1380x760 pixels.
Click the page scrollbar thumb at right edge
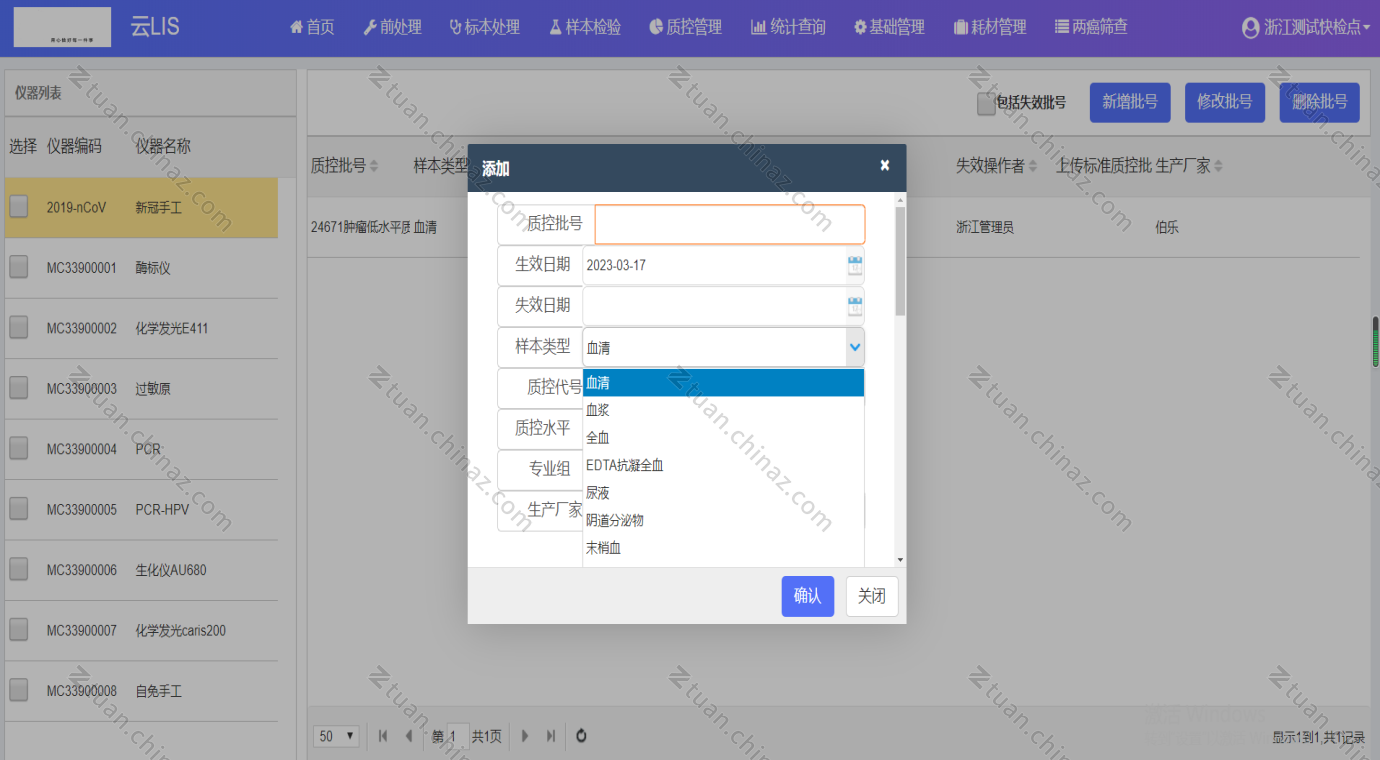1376,342
